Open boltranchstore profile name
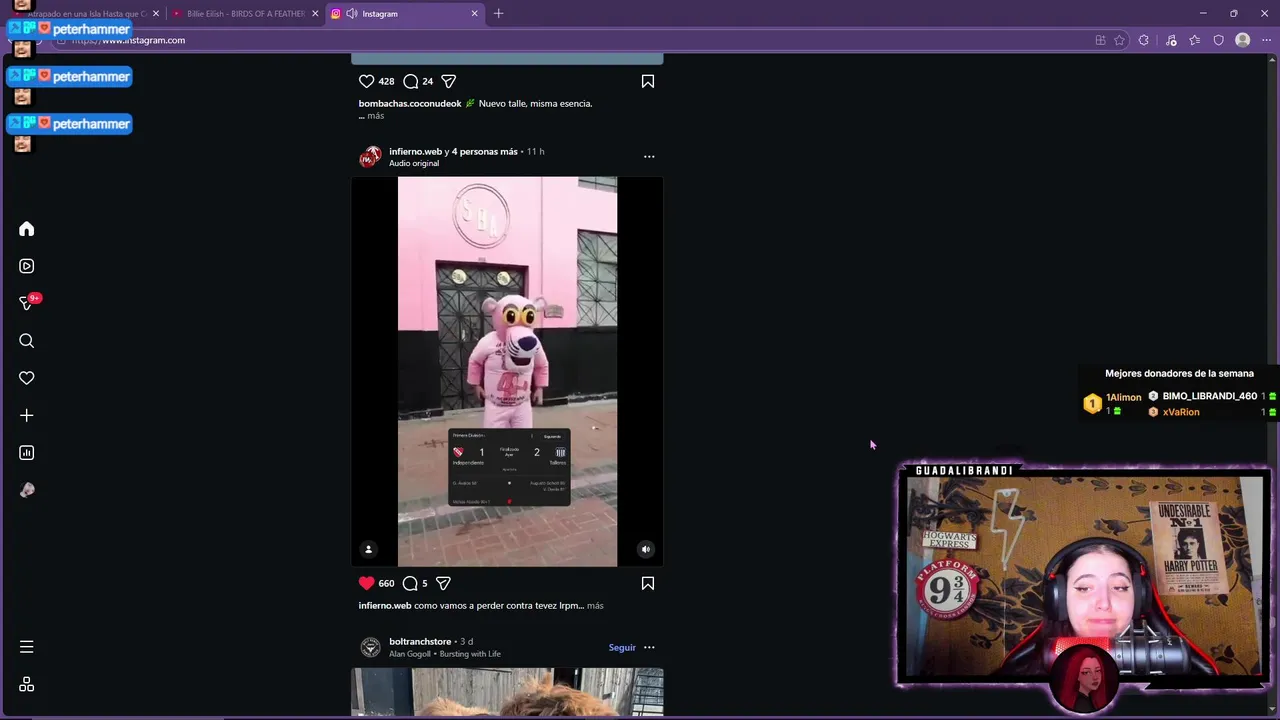Viewport: 1280px width, 720px height. pyautogui.click(x=420, y=641)
